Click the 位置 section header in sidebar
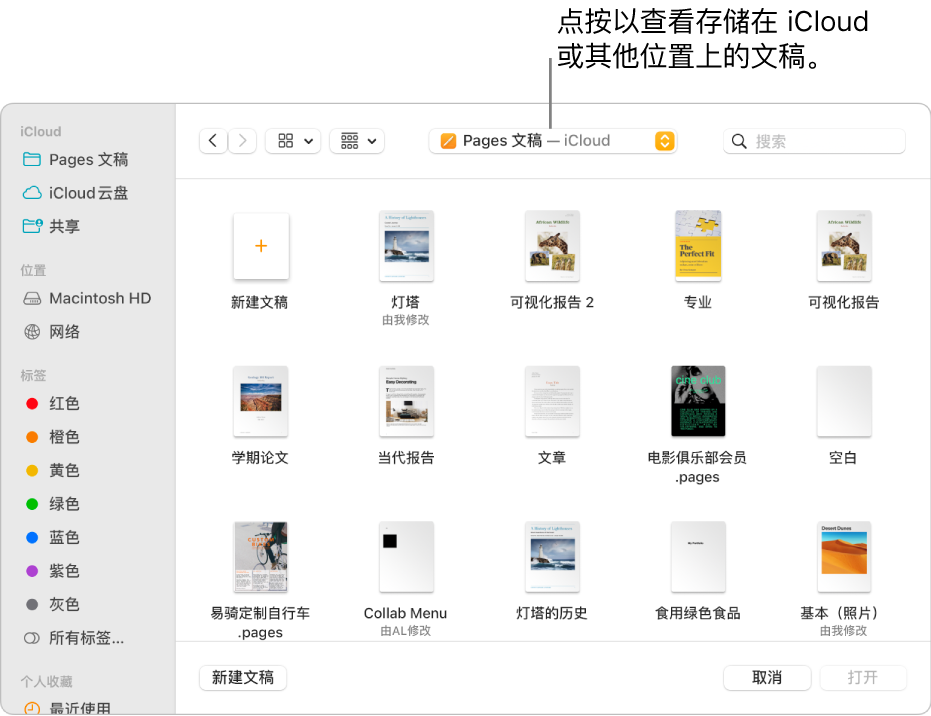This screenshot has height=716, width=931. point(33,270)
